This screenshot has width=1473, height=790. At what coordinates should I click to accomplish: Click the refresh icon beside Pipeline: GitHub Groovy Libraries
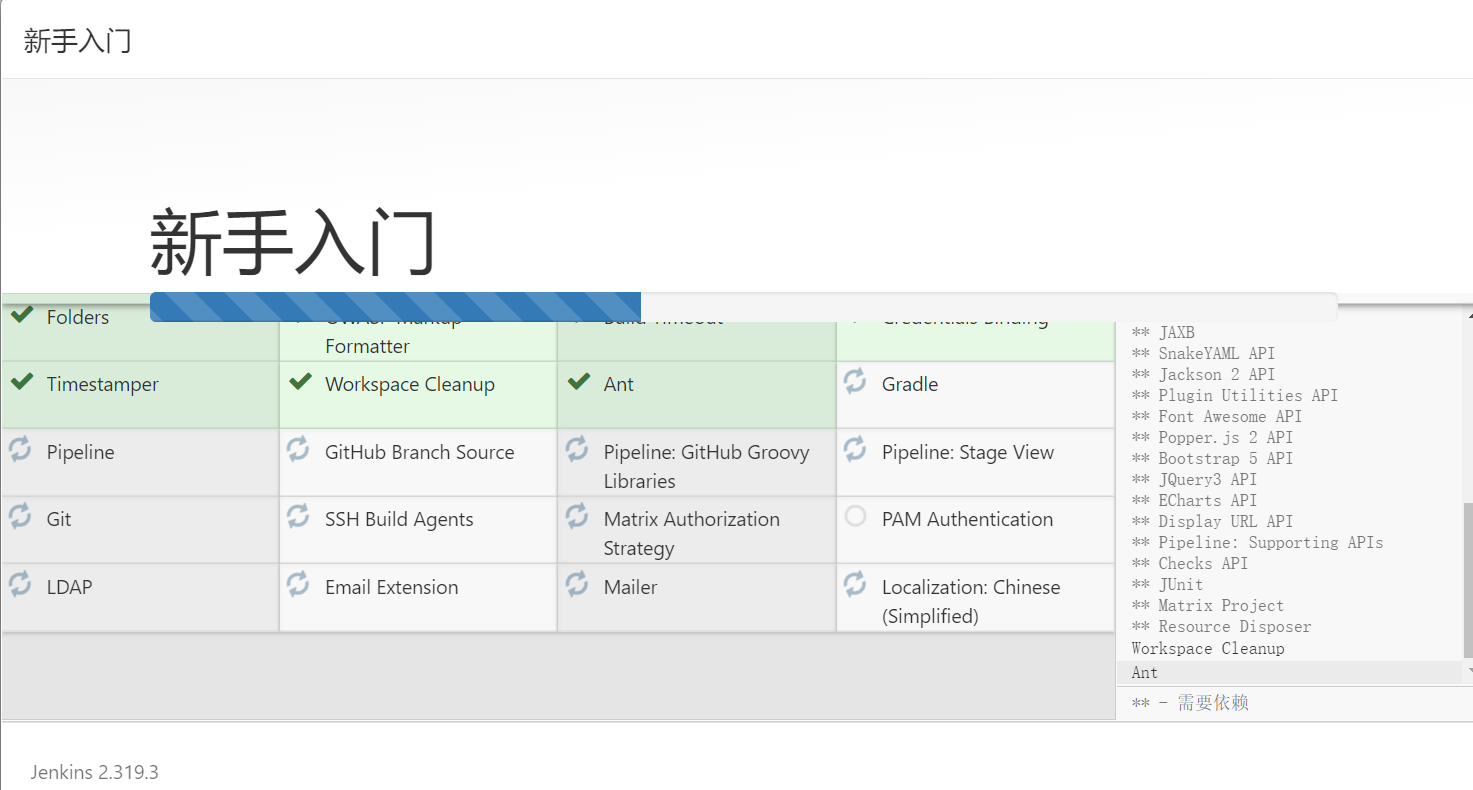tap(577, 449)
